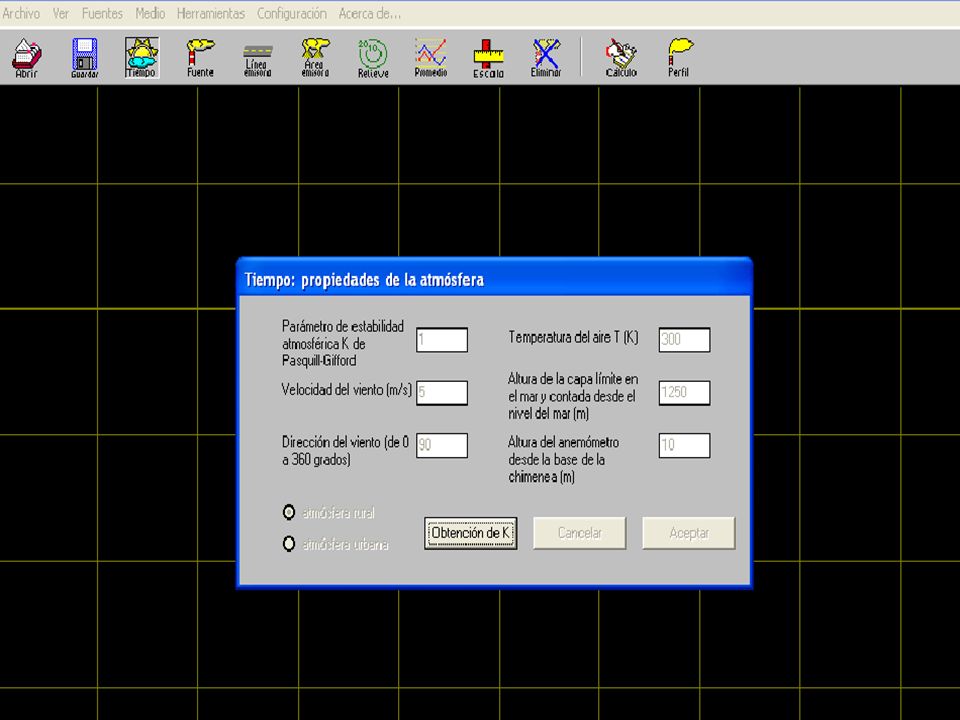The width and height of the screenshot is (960, 720).
Task: Click the Abrir toolbar icon
Action: tap(27, 58)
